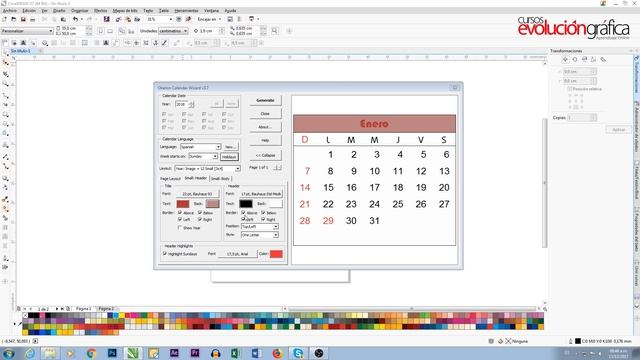Open the Texto menu
640x360 pixels.
point(148,11)
